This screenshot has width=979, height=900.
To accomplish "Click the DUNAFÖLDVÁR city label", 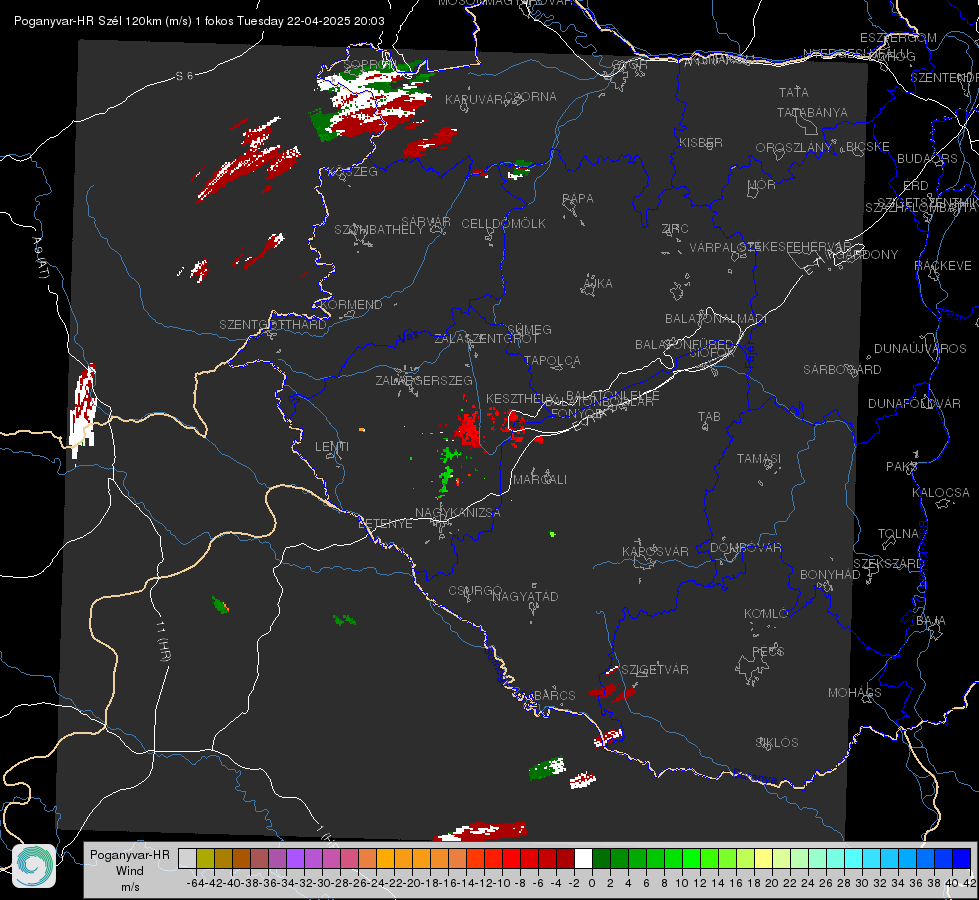I will click(914, 404).
